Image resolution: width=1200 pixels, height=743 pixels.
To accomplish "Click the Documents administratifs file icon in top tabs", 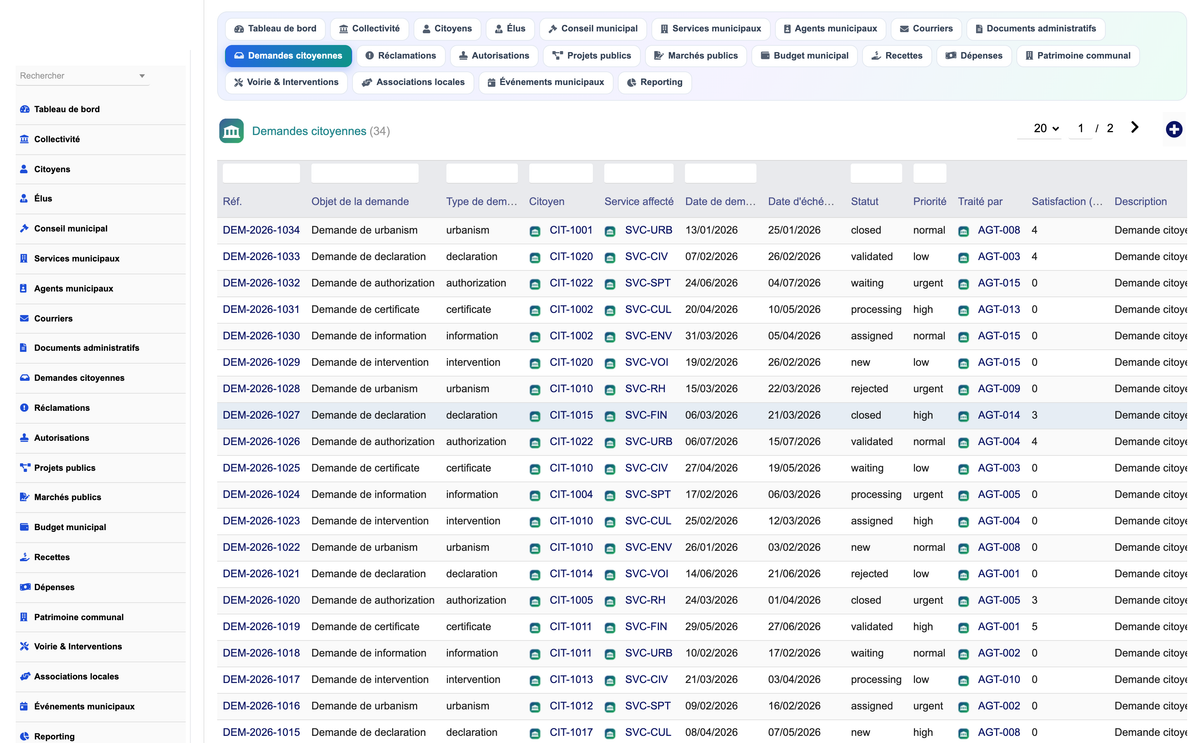I will (979, 29).
